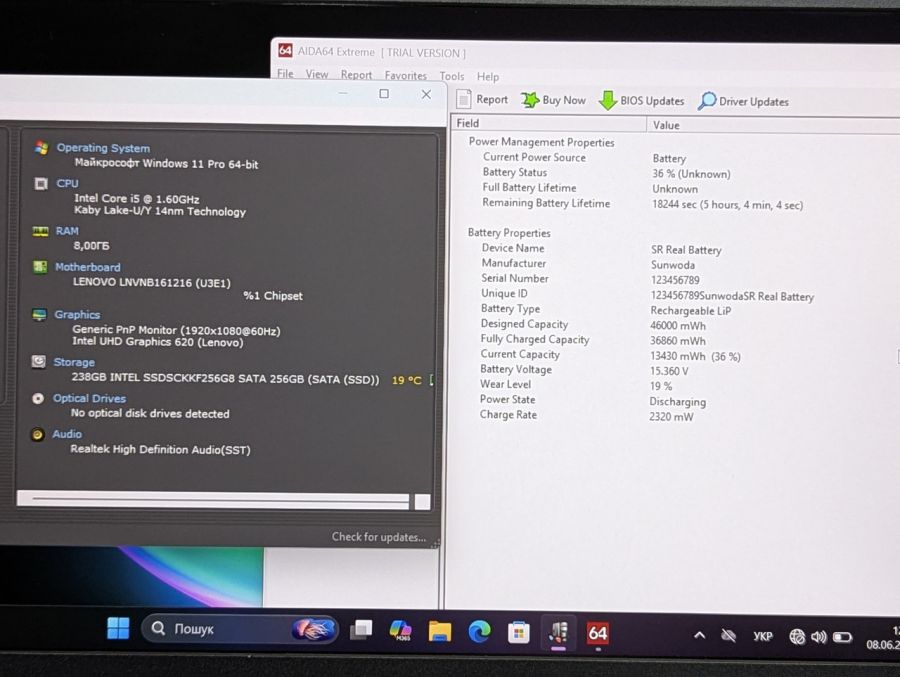Open Microsoft Store from the taskbar
The image size is (900, 677).
pos(518,633)
